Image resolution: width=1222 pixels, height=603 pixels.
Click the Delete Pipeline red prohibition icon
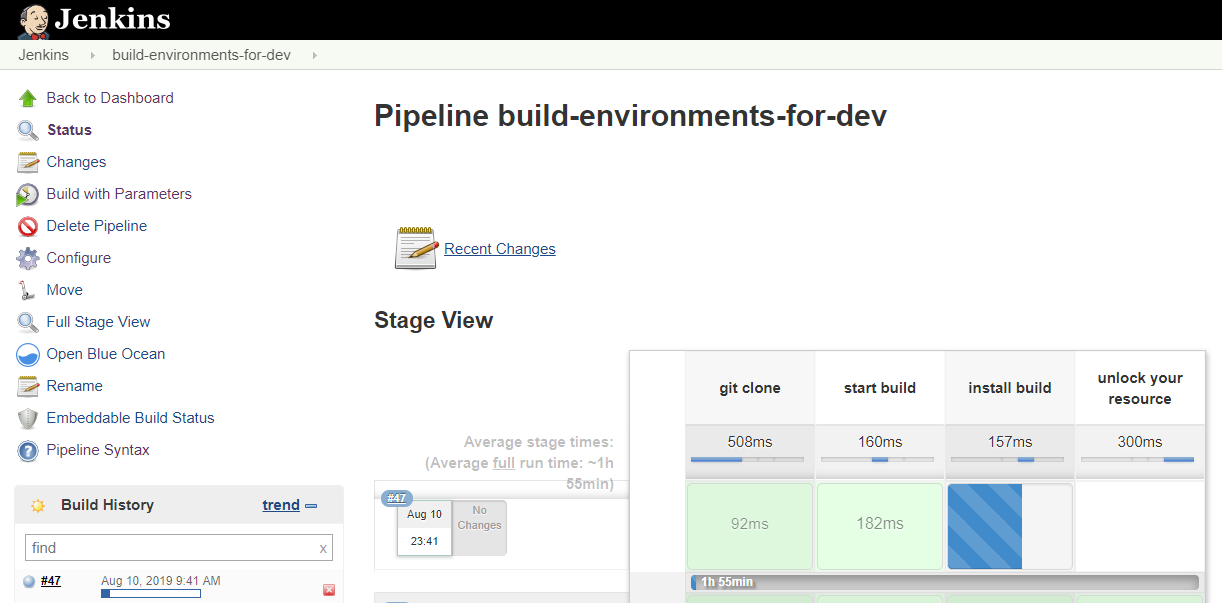click(x=28, y=226)
